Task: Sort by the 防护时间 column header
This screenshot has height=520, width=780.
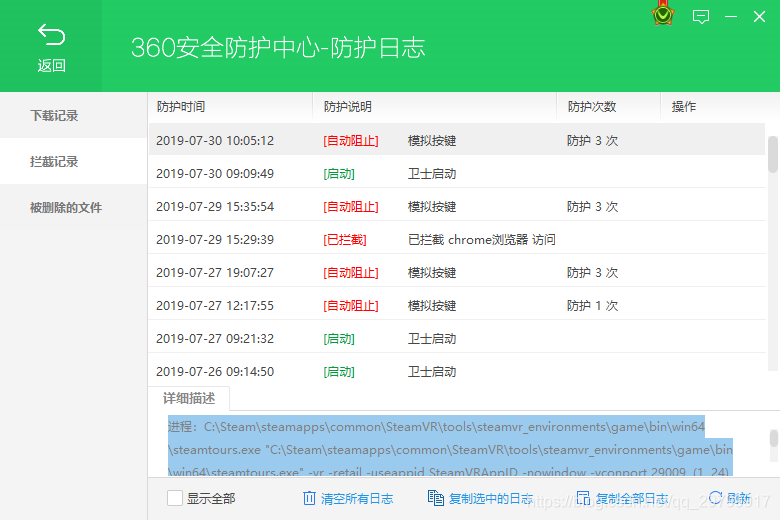Action: point(230,106)
